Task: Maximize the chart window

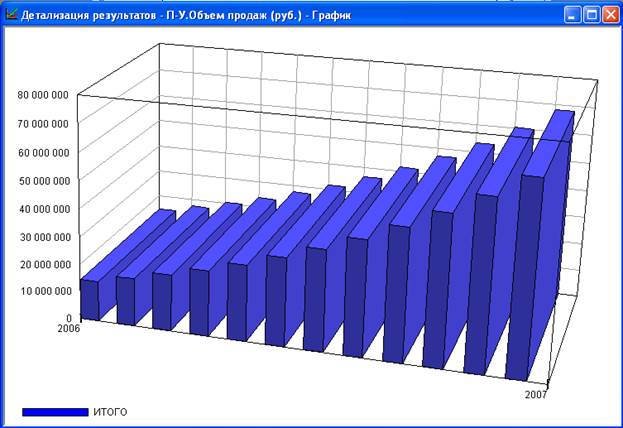Action: [x=592, y=15]
